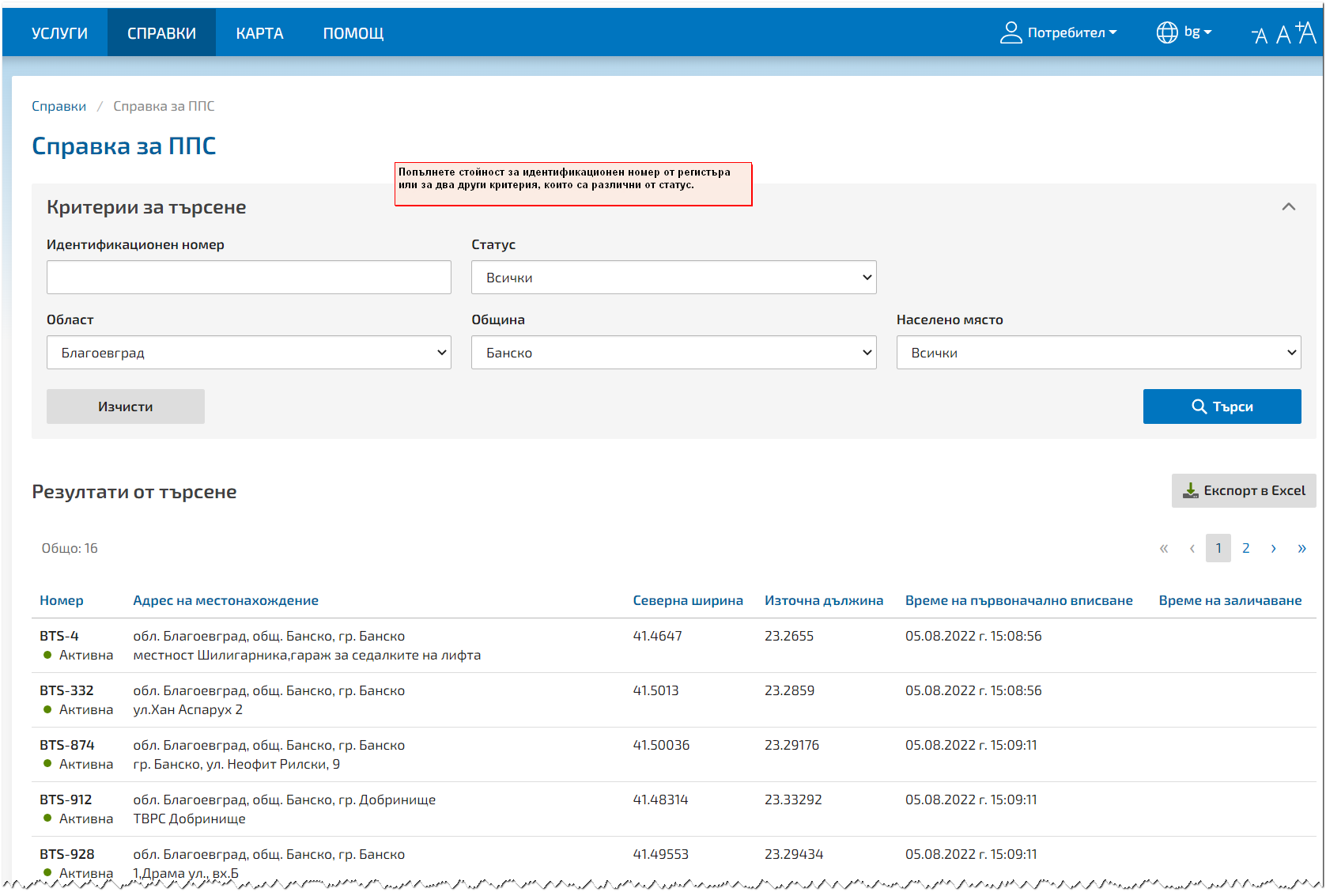
Task: Click address 'ул.Хан Аспарух 2'
Action: point(188,709)
